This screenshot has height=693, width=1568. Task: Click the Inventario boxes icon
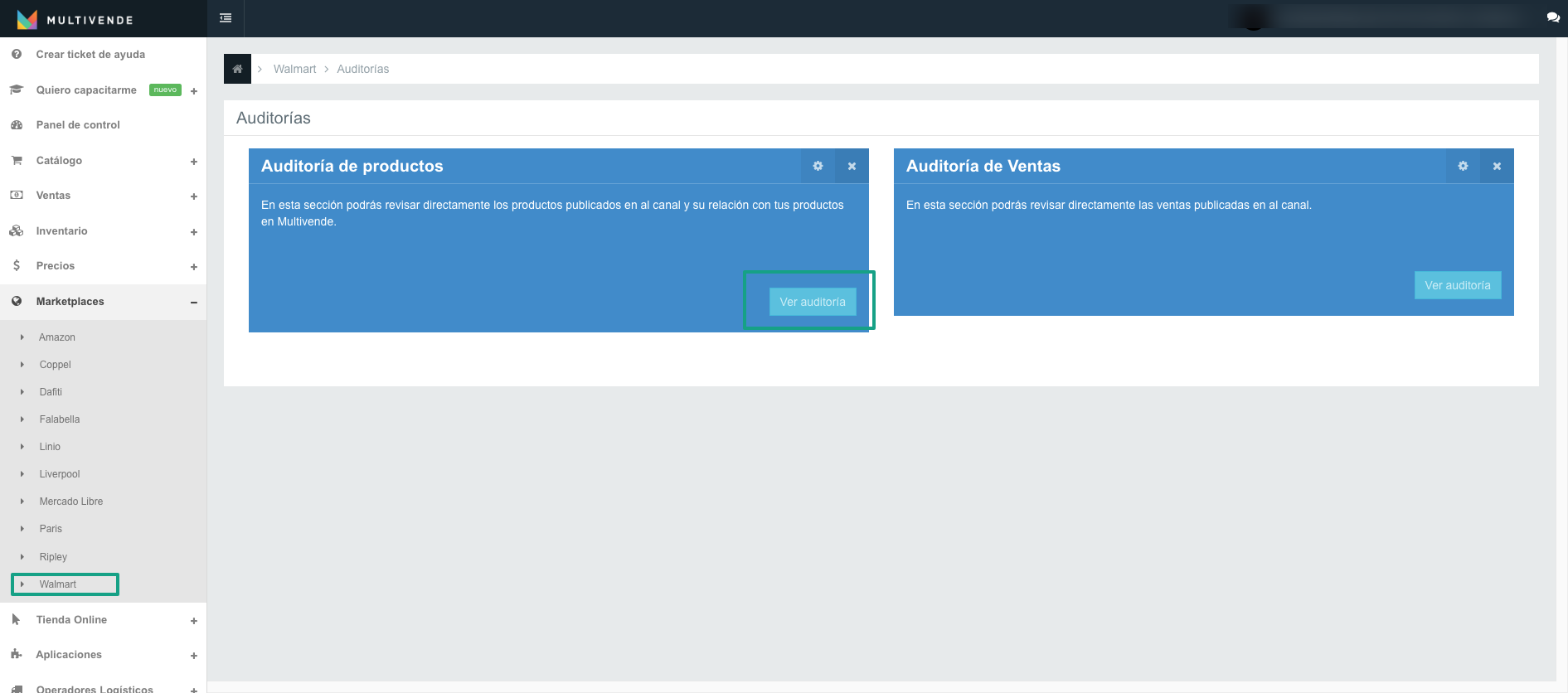tap(17, 230)
